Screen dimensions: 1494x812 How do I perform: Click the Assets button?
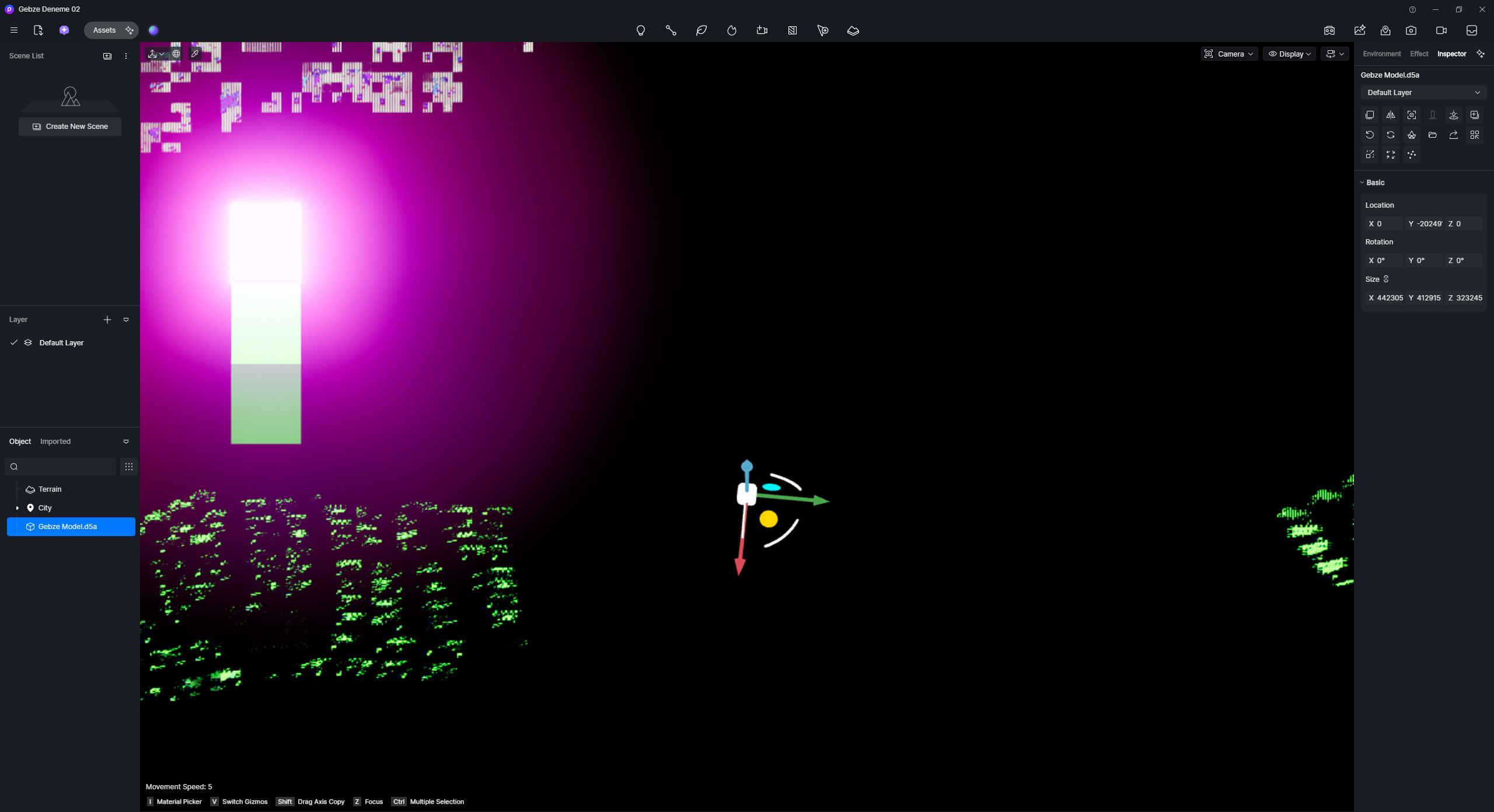point(104,30)
